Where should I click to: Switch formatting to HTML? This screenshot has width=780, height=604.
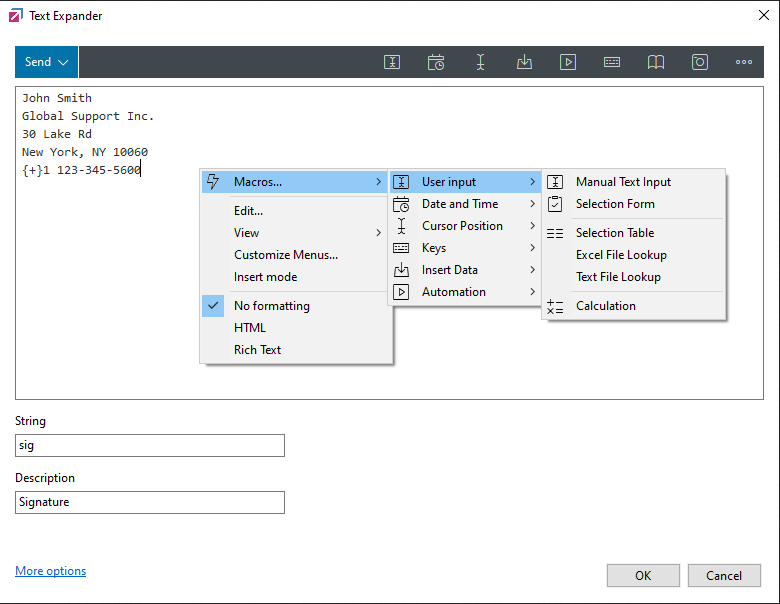(250, 328)
